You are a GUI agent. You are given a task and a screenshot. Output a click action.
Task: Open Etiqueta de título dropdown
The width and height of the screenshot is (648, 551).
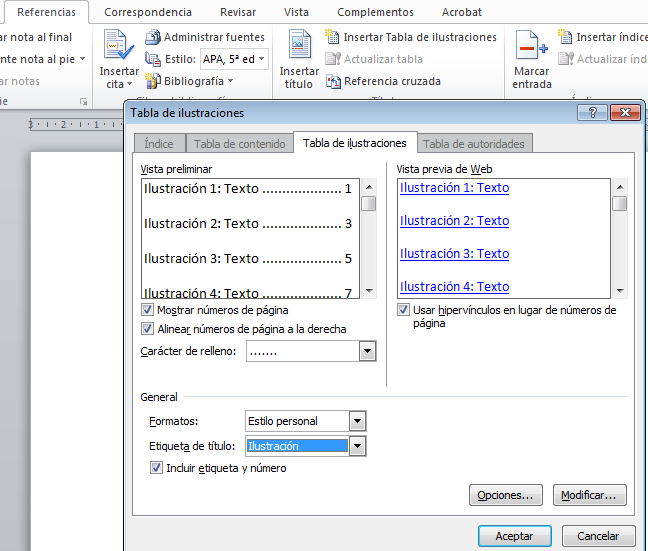pyautogui.click(x=357, y=446)
